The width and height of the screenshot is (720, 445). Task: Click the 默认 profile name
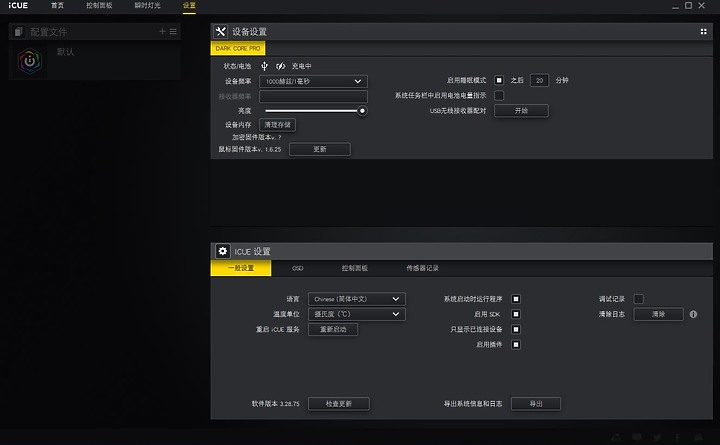(x=66, y=52)
